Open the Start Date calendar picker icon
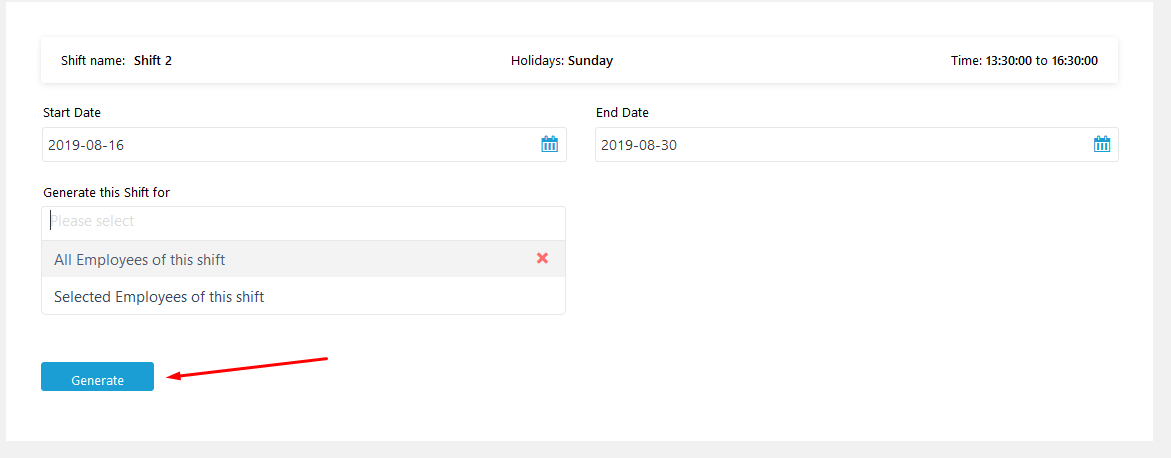Screen dimensions: 1171x458 [550, 144]
